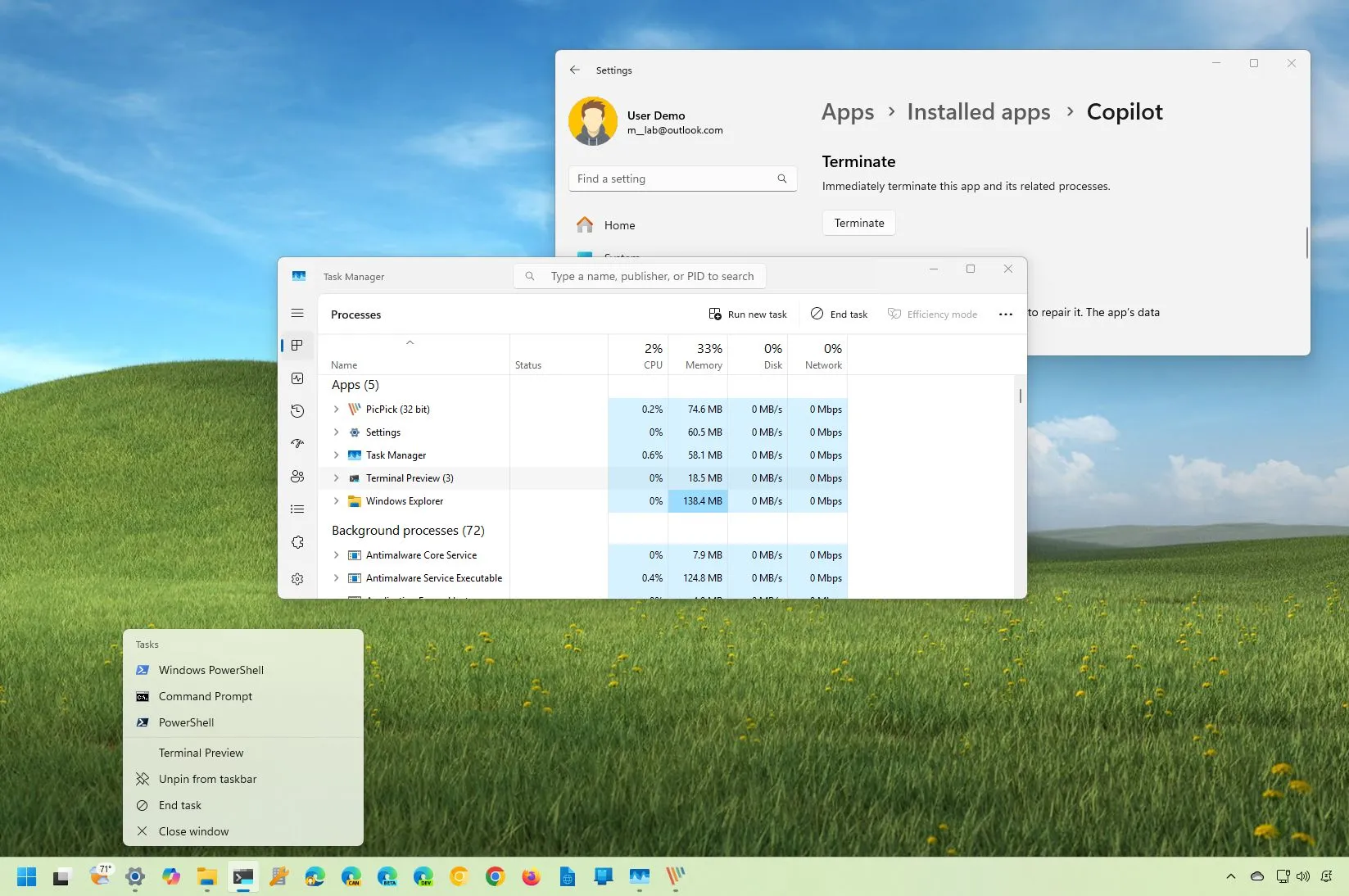
Task: Click the Task Manager process list scrollbar
Action: (x=1021, y=396)
